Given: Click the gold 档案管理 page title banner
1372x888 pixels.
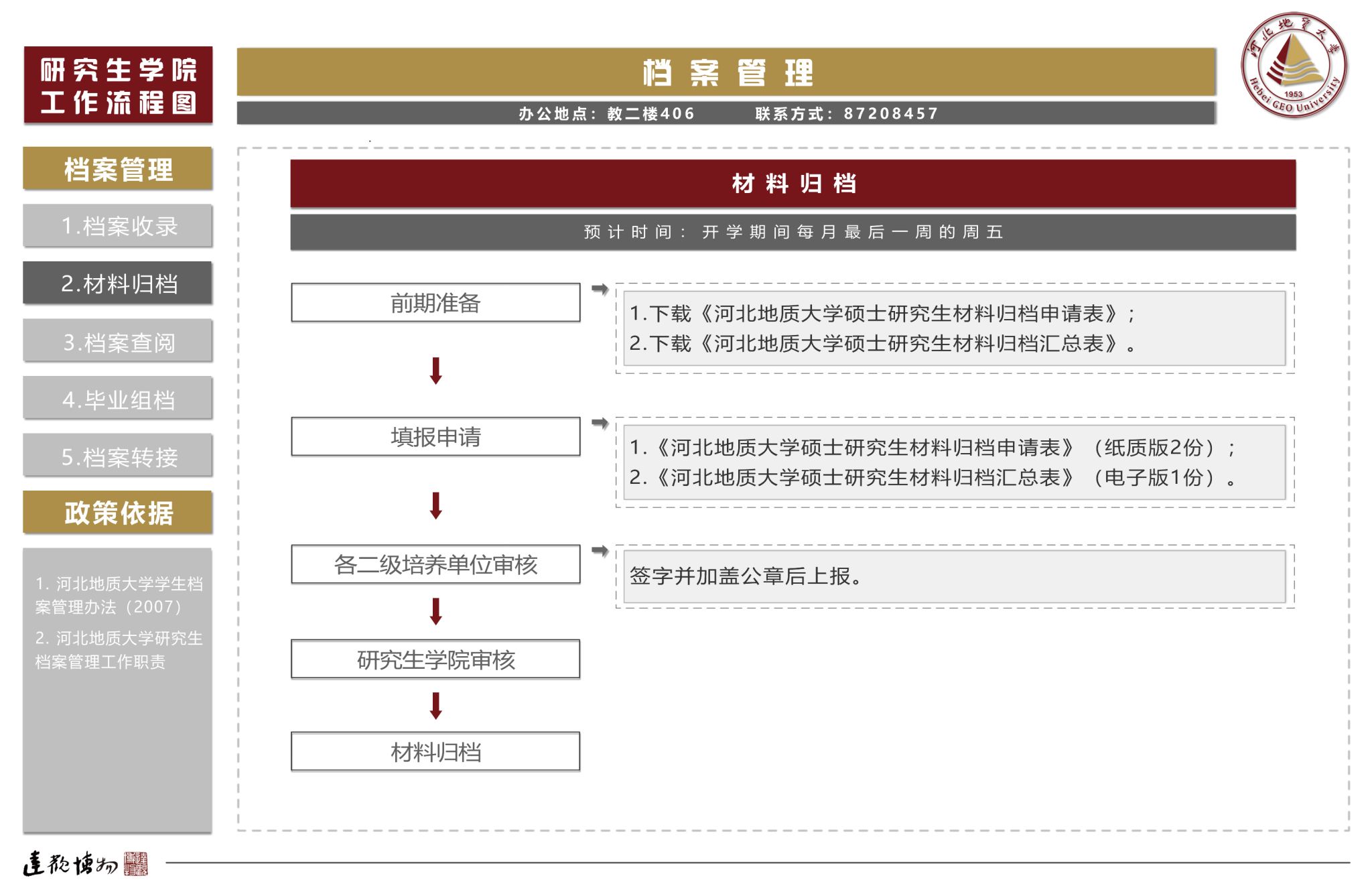Looking at the screenshot, I should (x=726, y=72).
